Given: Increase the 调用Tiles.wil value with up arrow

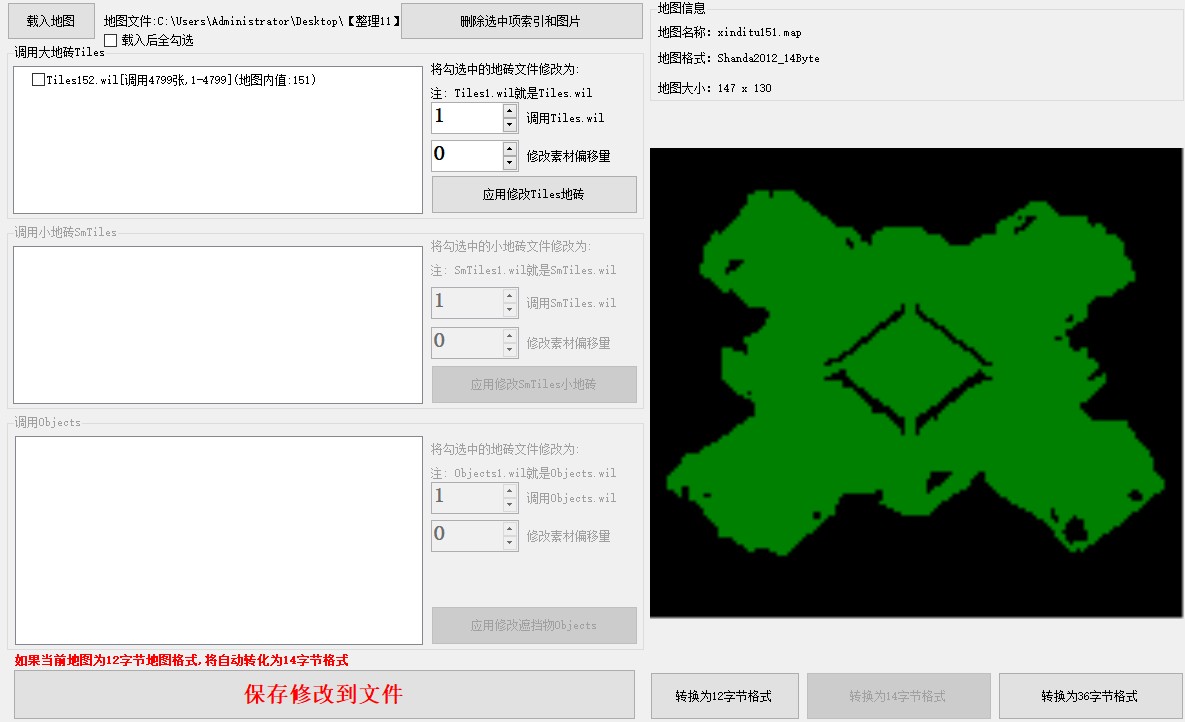Looking at the screenshot, I should (x=510, y=110).
